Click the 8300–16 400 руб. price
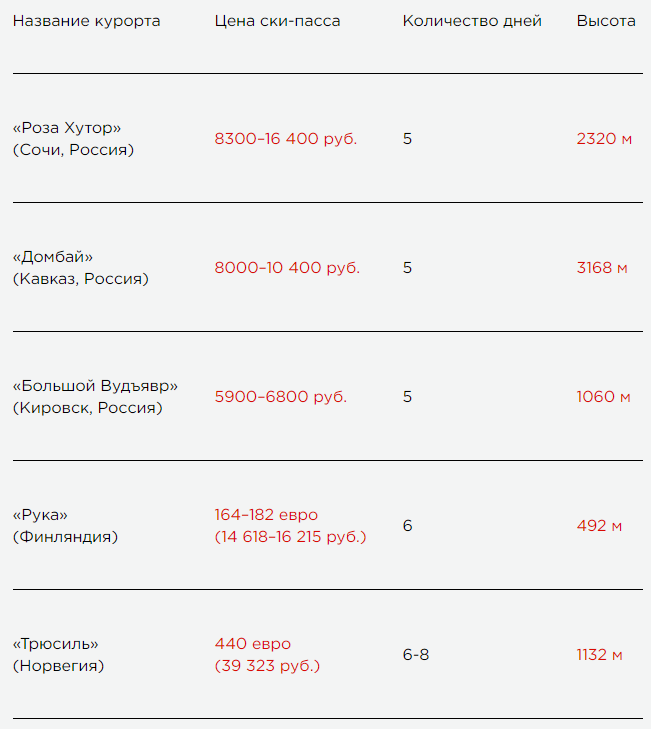This screenshot has width=651, height=729. click(286, 139)
